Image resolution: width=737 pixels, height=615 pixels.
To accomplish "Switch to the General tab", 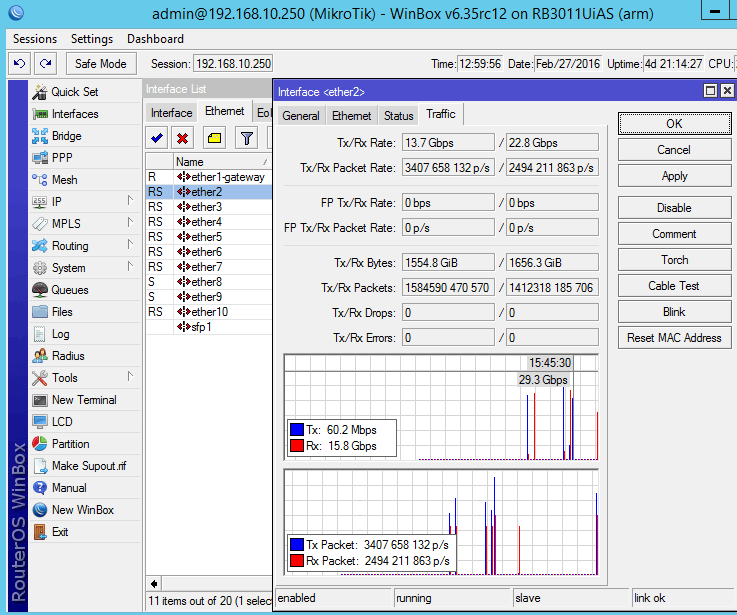I will coord(301,116).
